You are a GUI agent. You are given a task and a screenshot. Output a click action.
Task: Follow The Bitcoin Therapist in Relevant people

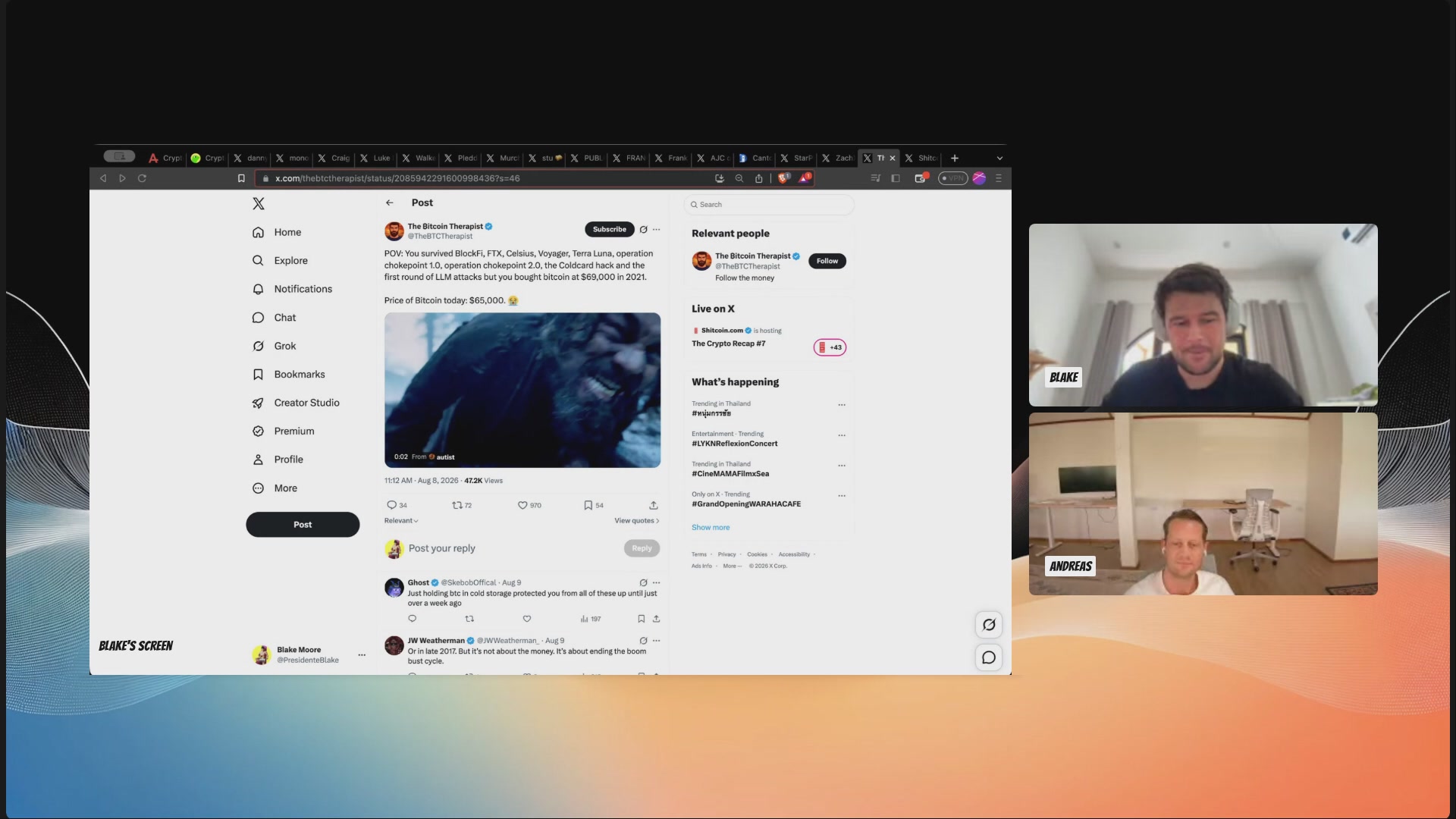(x=827, y=261)
